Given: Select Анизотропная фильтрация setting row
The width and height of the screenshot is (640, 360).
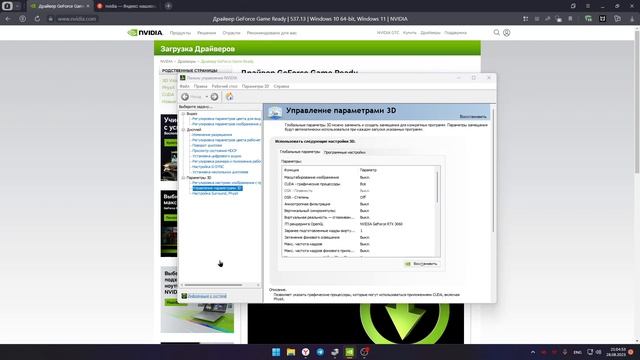Looking at the screenshot, I should point(359,204).
